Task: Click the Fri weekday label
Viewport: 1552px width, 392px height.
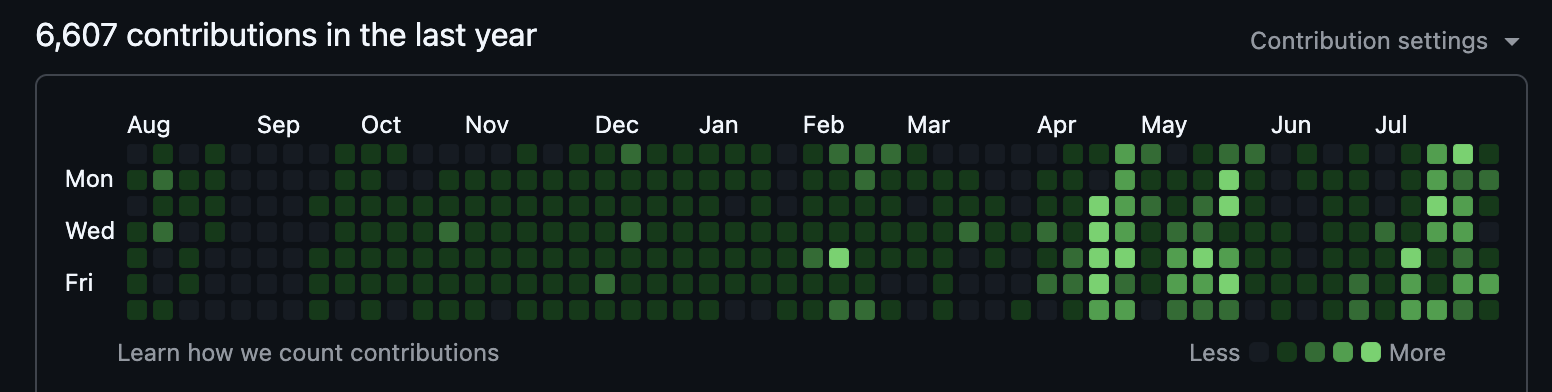Action: tap(79, 283)
